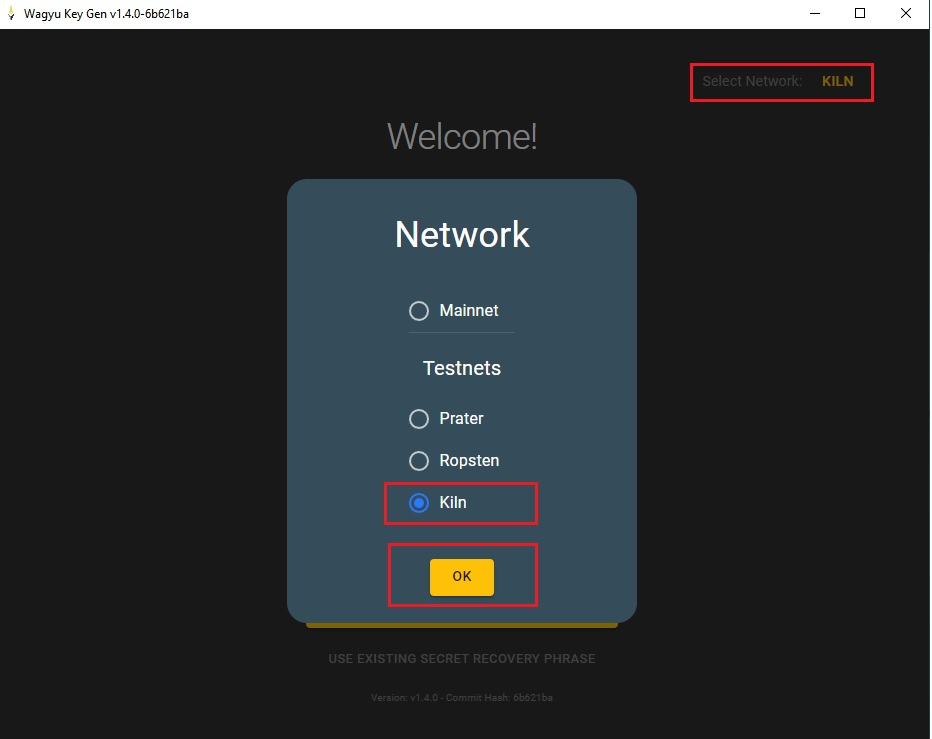Click the "Network" dialog title
The image size is (932, 739).
[x=462, y=234]
